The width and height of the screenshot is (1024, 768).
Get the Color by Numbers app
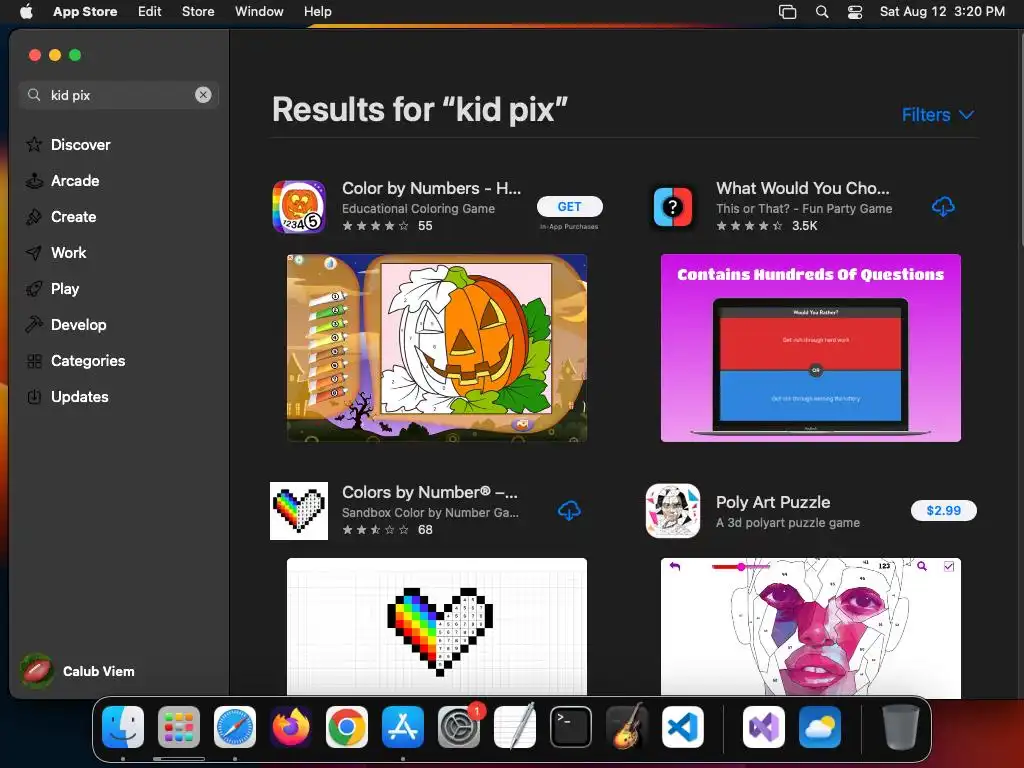pos(569,206)
